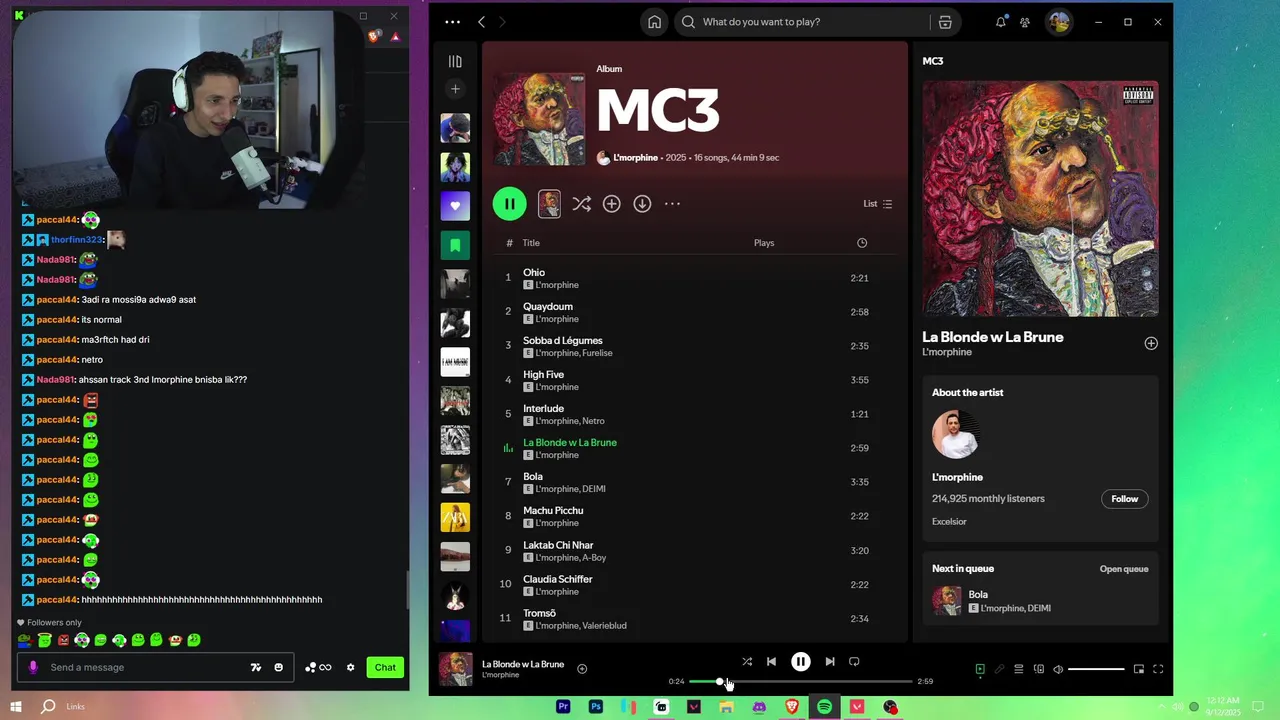Image resolution: width=1280 pixels, height=720 pixels.
Task: Download the MC3 album
Action: (x=642, y=204)
